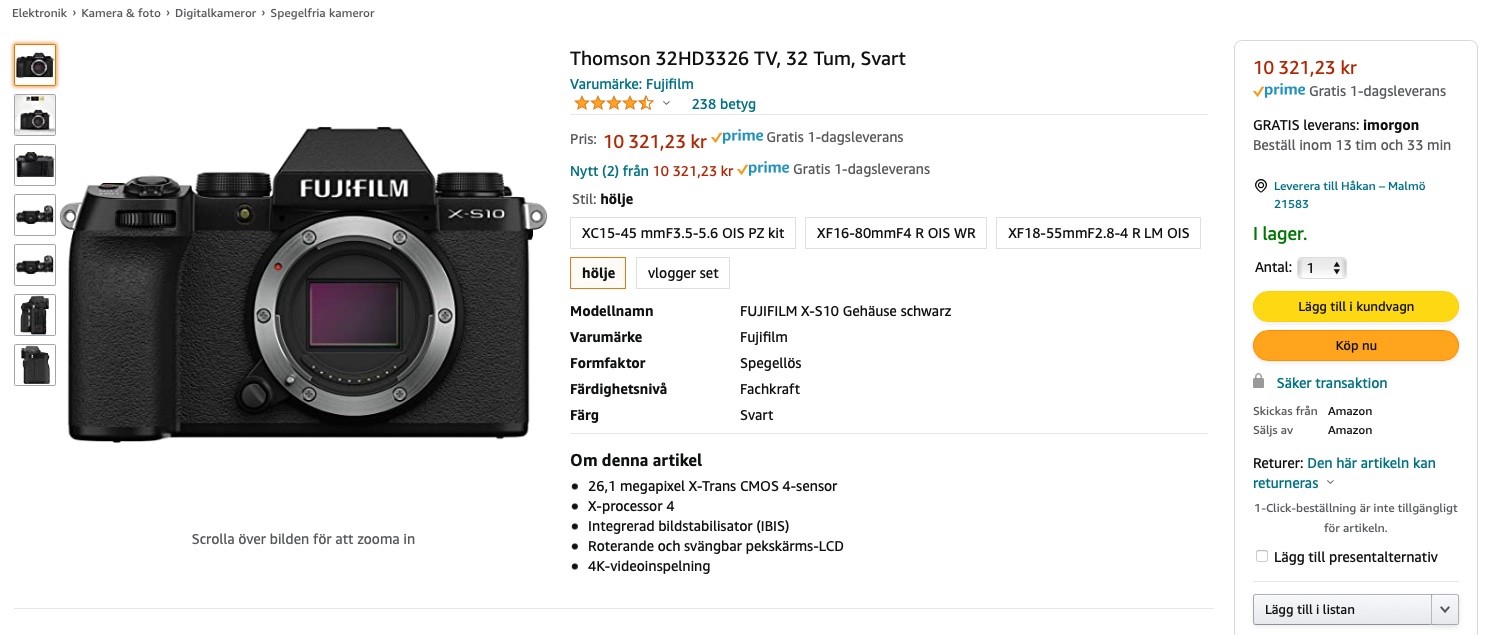The height and width of the screenshot is (635, 1498).
Task: Expand the arrow next to Lägg till i listan
Action: [1445, 609]
